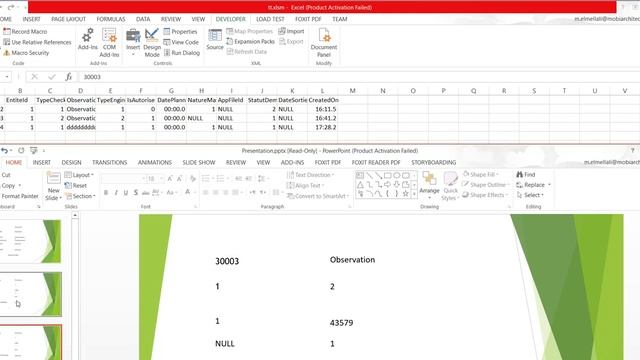The image size is (640, 360).
Task: Open Macro Security settings in Excel
Action: coord(26,53)
